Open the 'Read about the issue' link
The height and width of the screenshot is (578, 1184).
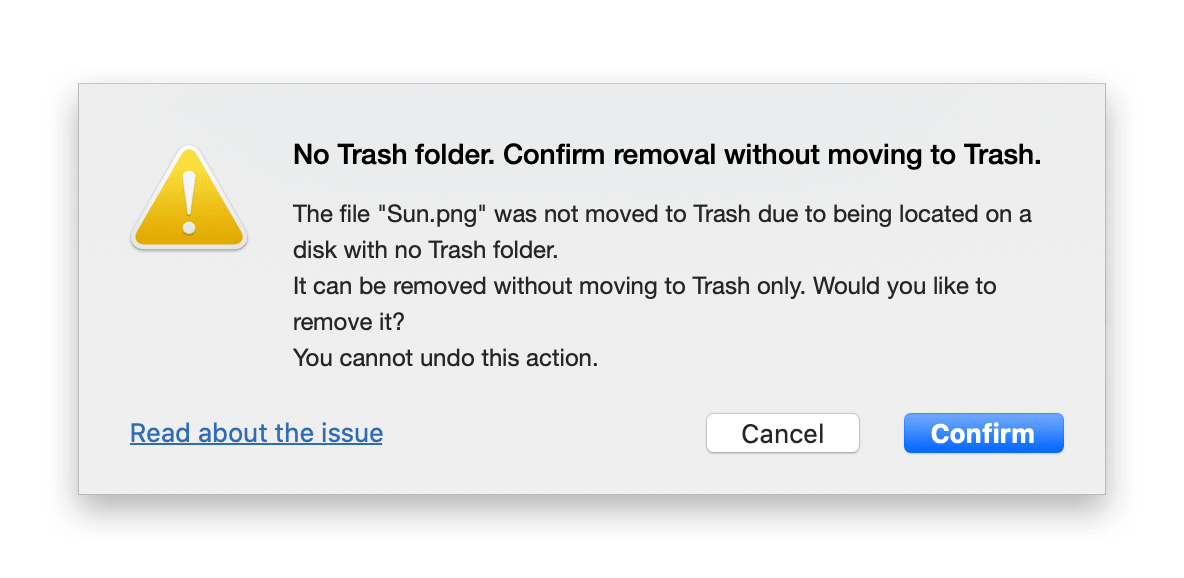pos(256,433)
